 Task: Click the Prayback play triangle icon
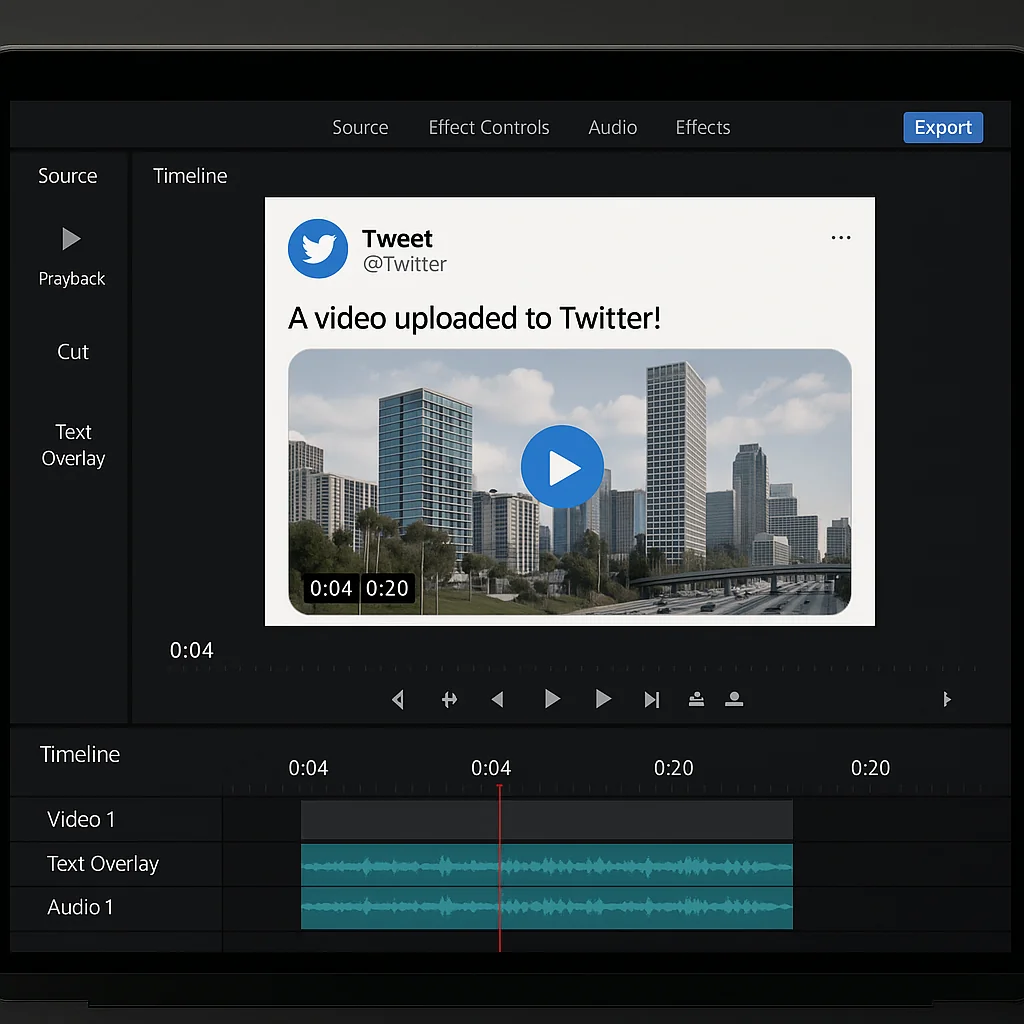pyautogui.click(x=71, y=238)
